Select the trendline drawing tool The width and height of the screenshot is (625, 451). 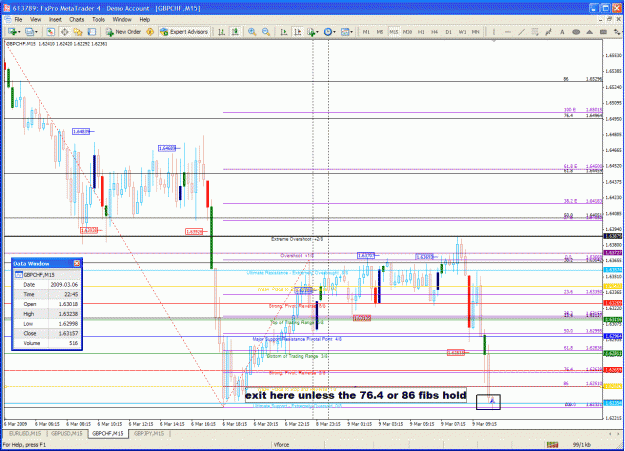click(521, 32)
